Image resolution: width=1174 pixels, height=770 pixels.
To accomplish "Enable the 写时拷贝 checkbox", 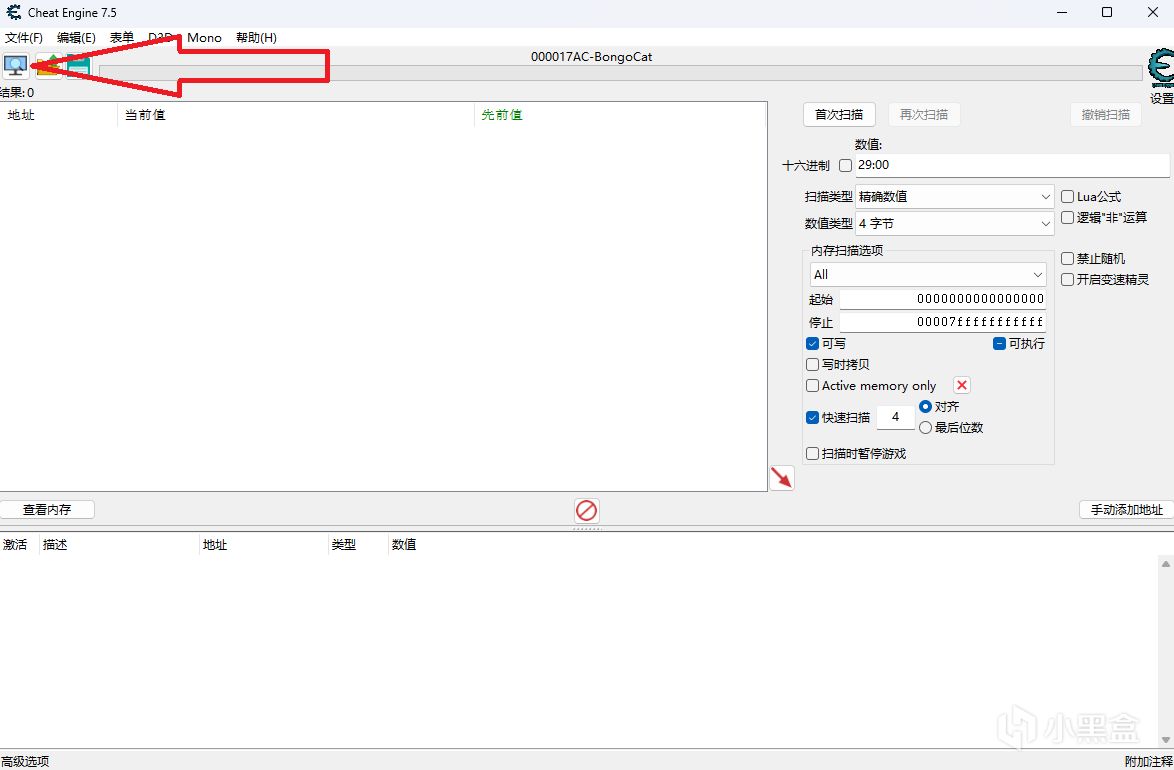I will point(812,365).
